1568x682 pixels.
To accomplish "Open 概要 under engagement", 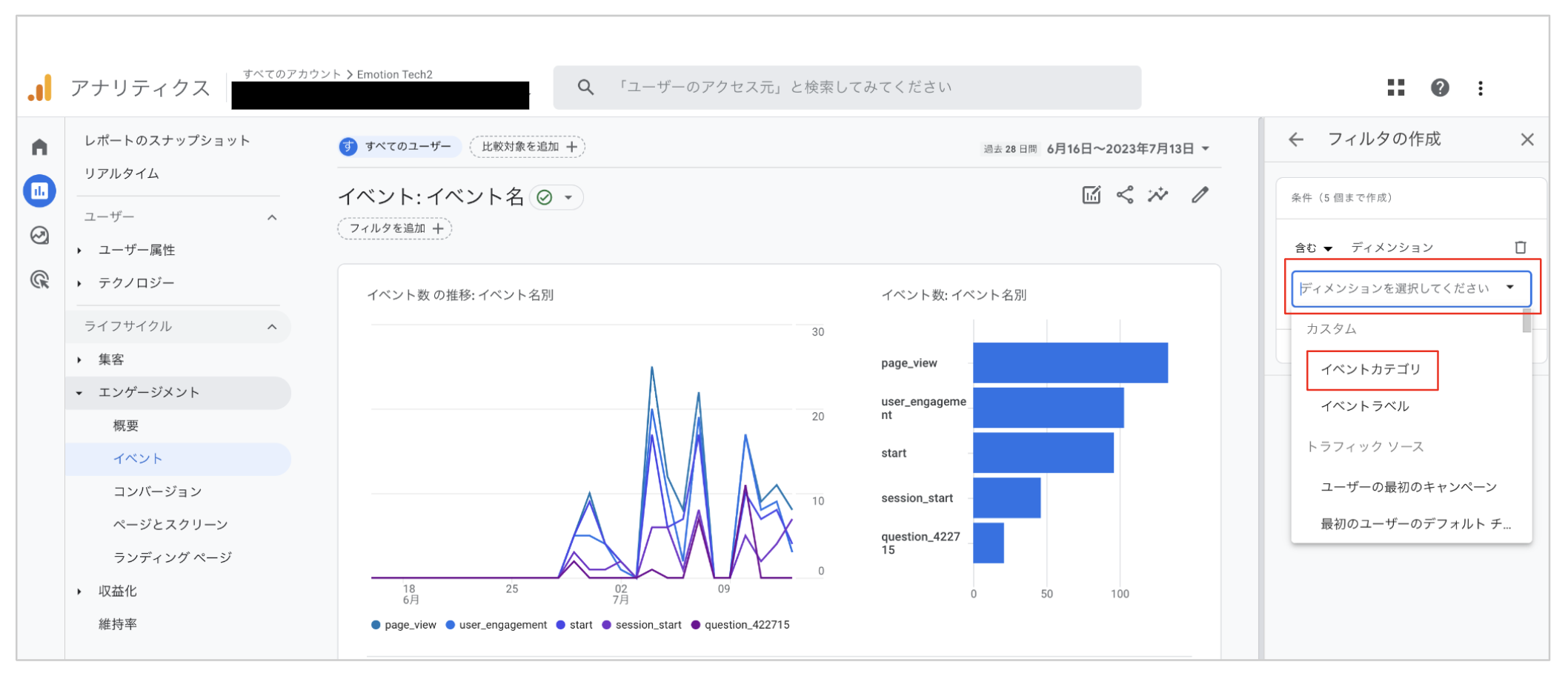I will click(126, 426).
